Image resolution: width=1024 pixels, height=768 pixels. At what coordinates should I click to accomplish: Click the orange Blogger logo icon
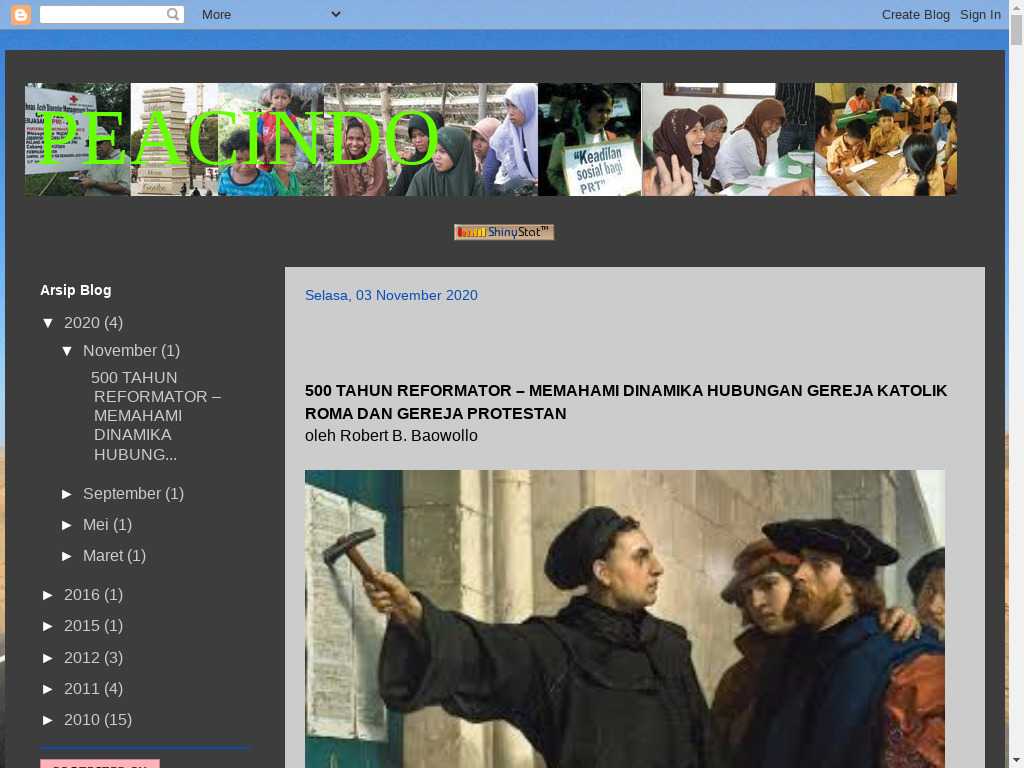[x=21, y=14]
